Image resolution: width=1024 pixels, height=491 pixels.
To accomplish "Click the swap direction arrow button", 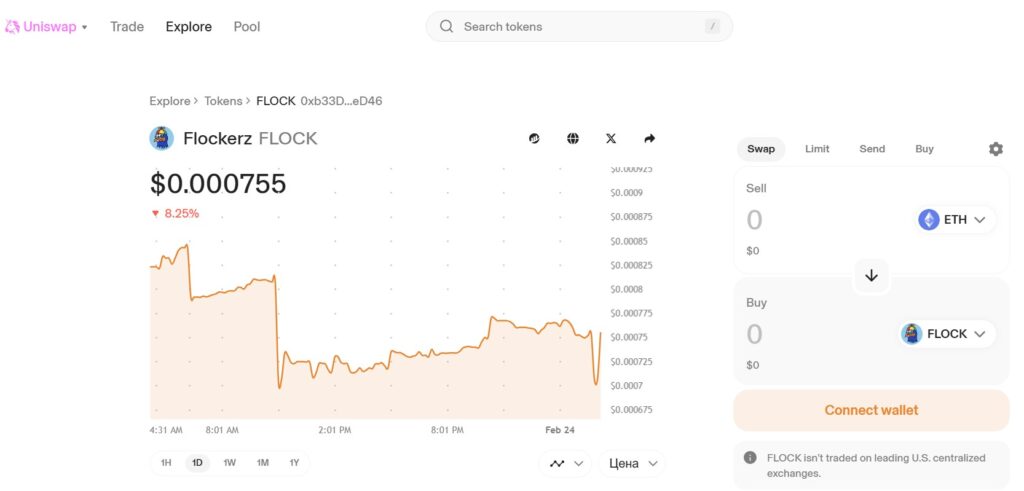I will (871, 276).
